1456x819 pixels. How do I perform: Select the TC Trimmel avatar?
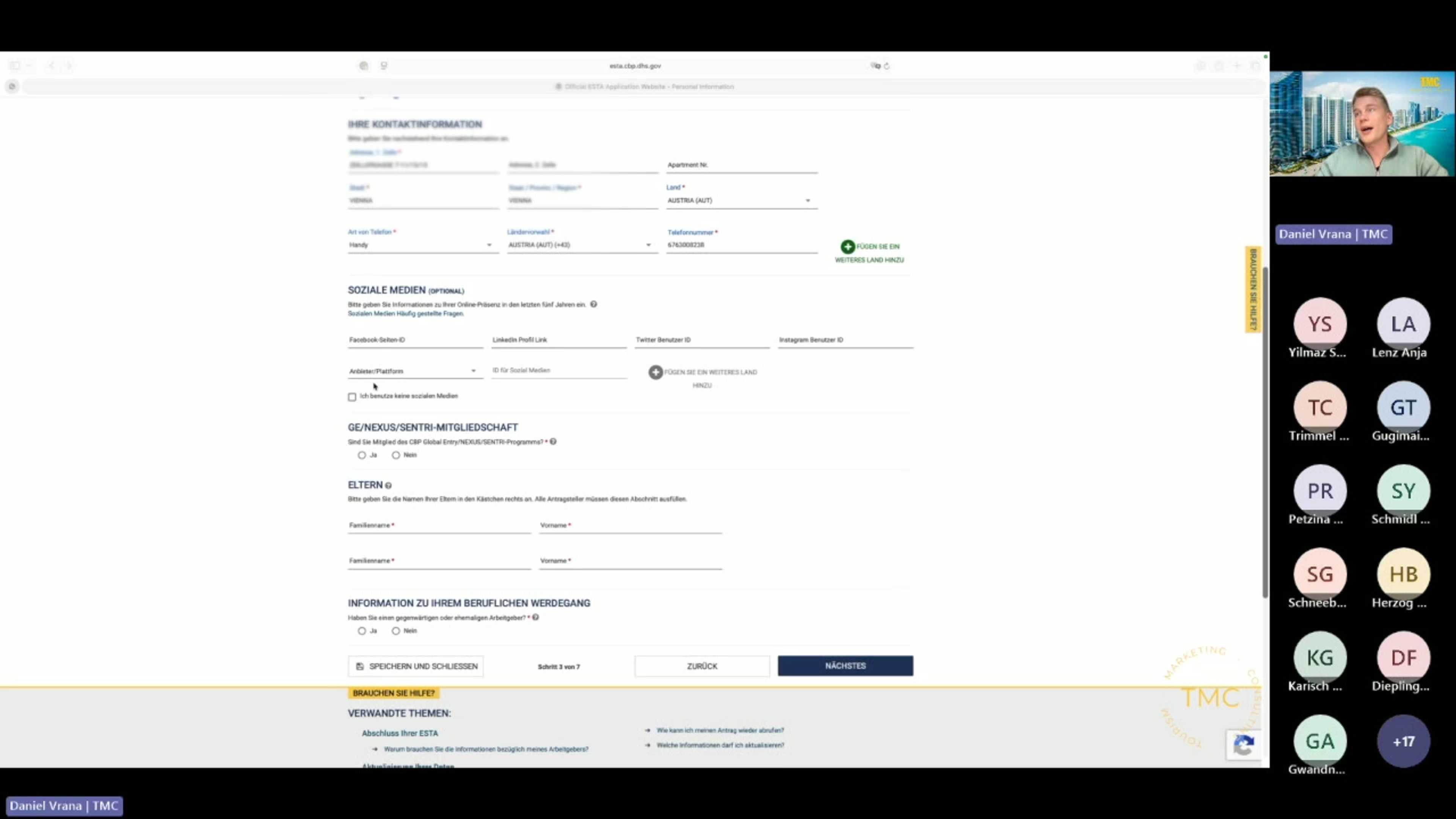pos(1320,408)
